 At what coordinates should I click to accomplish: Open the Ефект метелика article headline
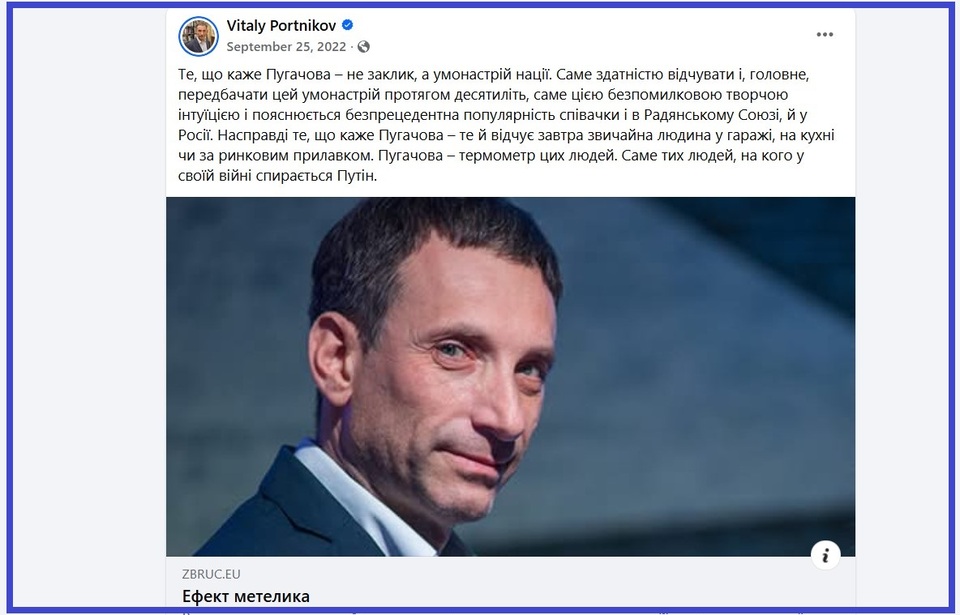(246, 596)
